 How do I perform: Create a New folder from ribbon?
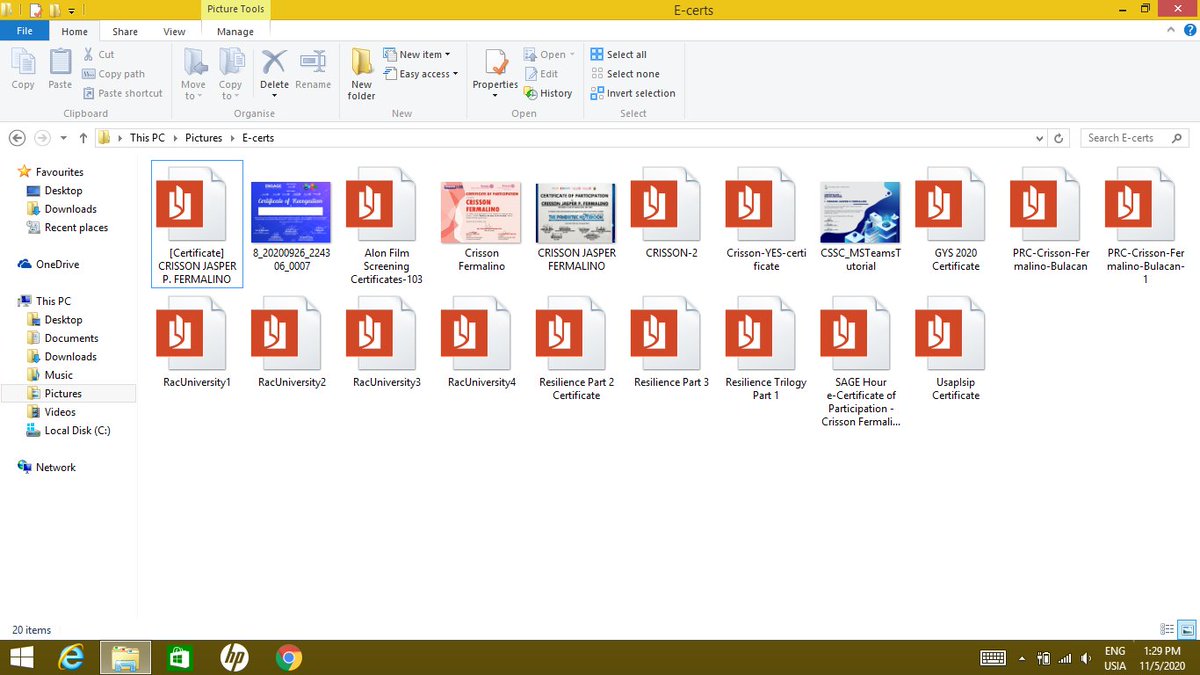[x=362, y=75]
